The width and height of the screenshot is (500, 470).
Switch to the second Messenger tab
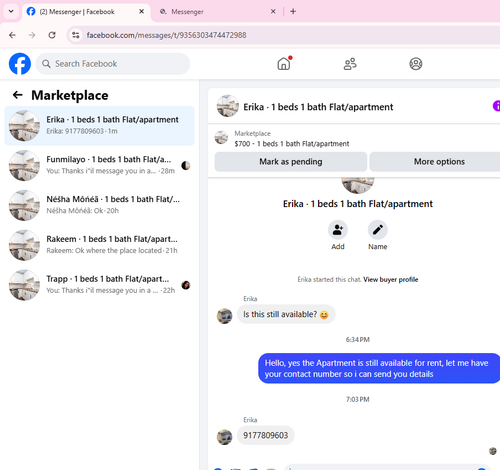217,12
